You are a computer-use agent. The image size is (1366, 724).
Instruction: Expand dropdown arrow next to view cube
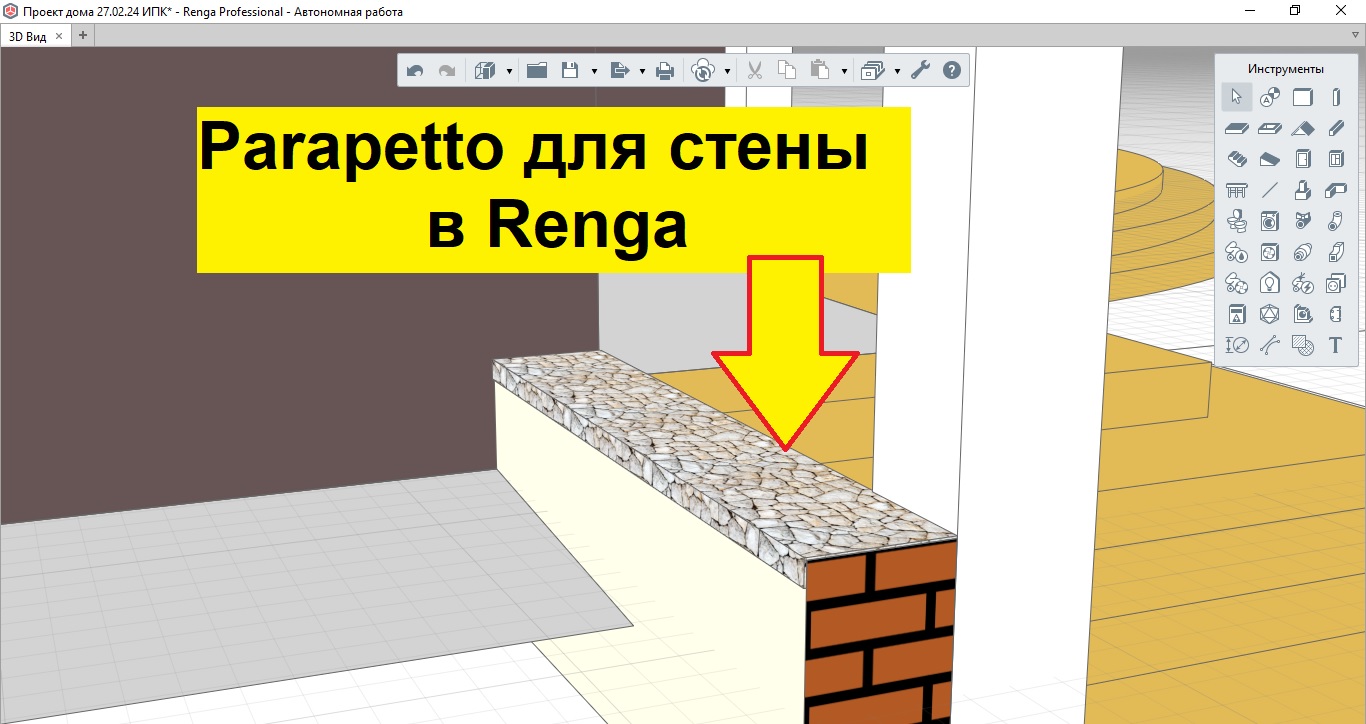509,72
